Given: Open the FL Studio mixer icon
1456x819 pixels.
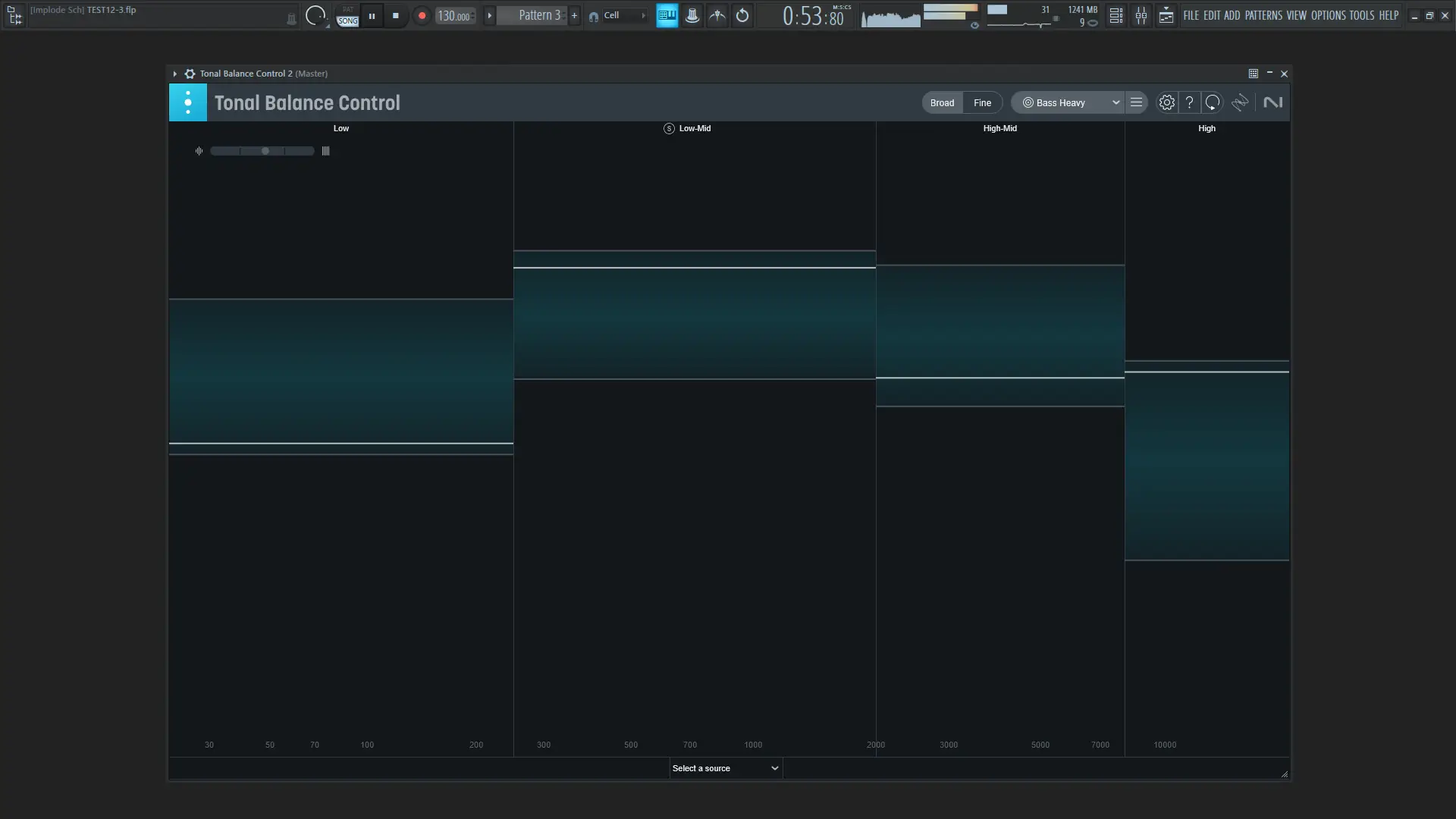Looking at the screenshot, I should 1141,15.
